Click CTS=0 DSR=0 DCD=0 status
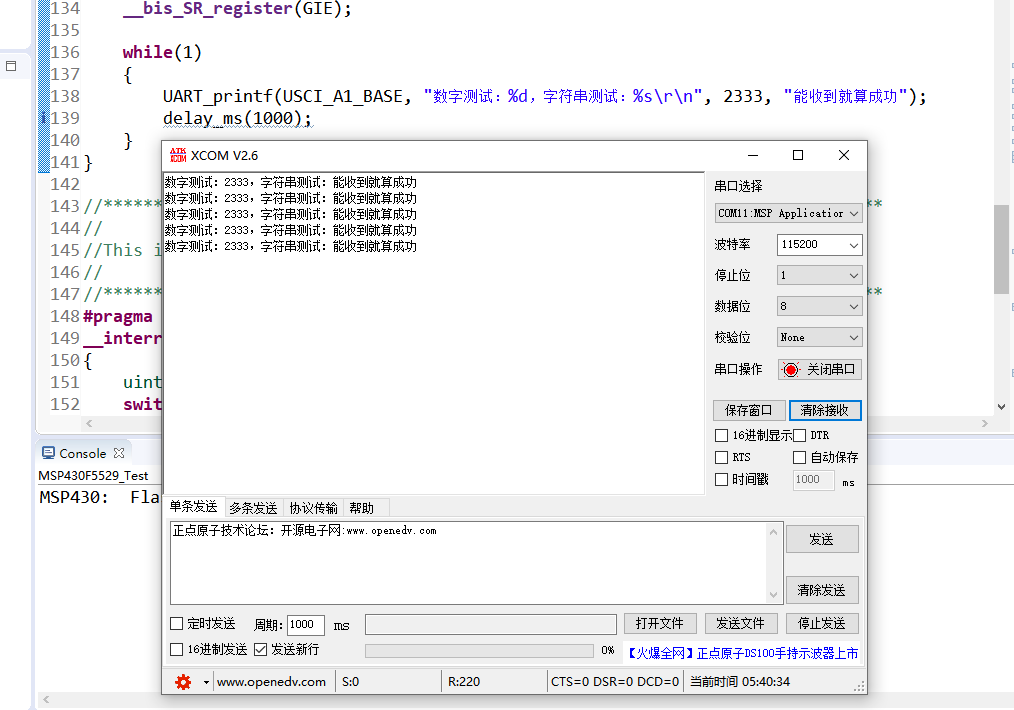Image resolution: width=1014 pixels, height=710 pixels. tap(614, 682)
